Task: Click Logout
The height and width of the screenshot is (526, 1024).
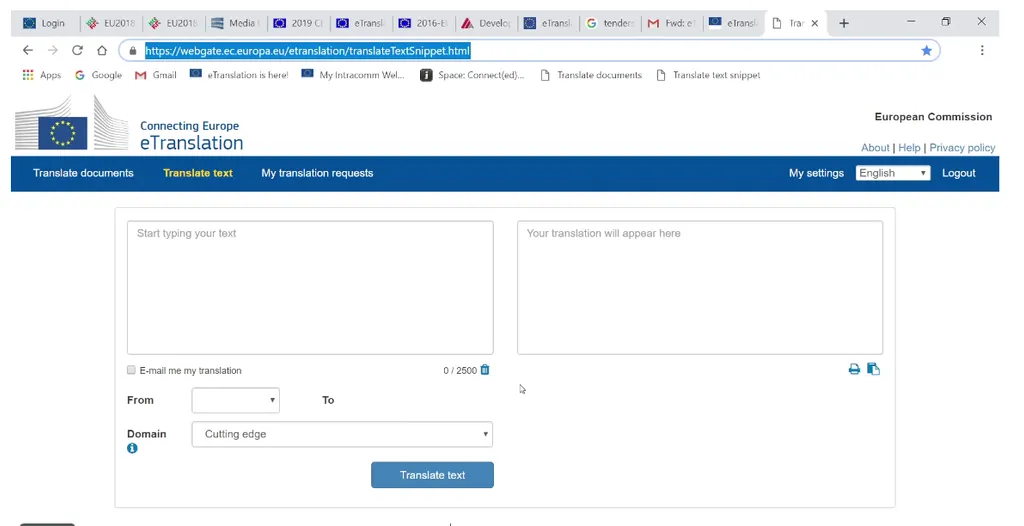Action: tap(959, 173)
